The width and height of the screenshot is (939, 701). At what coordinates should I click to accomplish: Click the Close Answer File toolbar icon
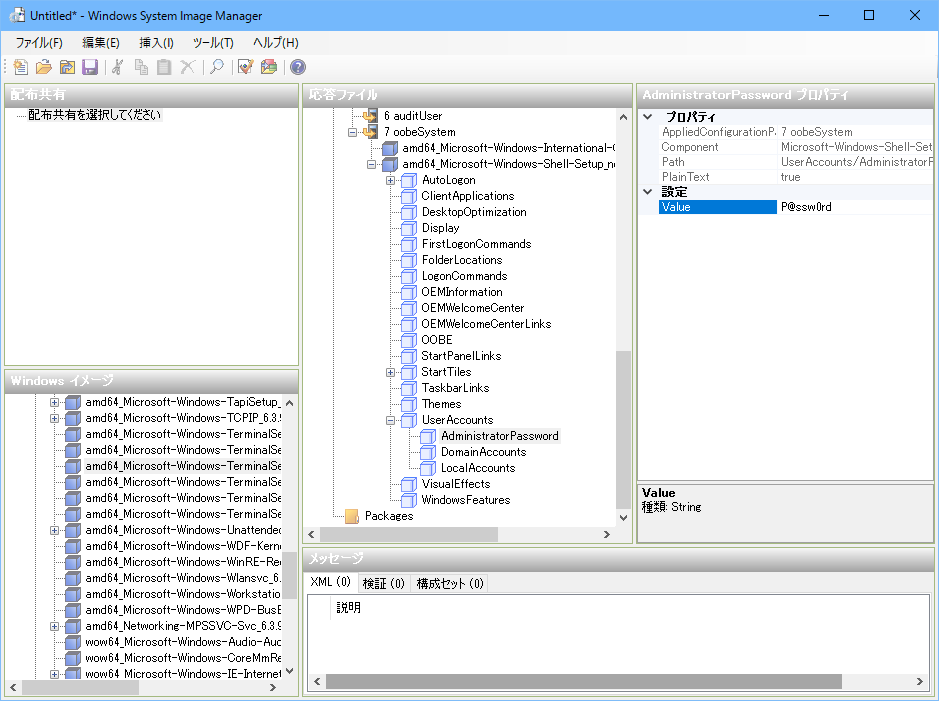tap(67, 67)
